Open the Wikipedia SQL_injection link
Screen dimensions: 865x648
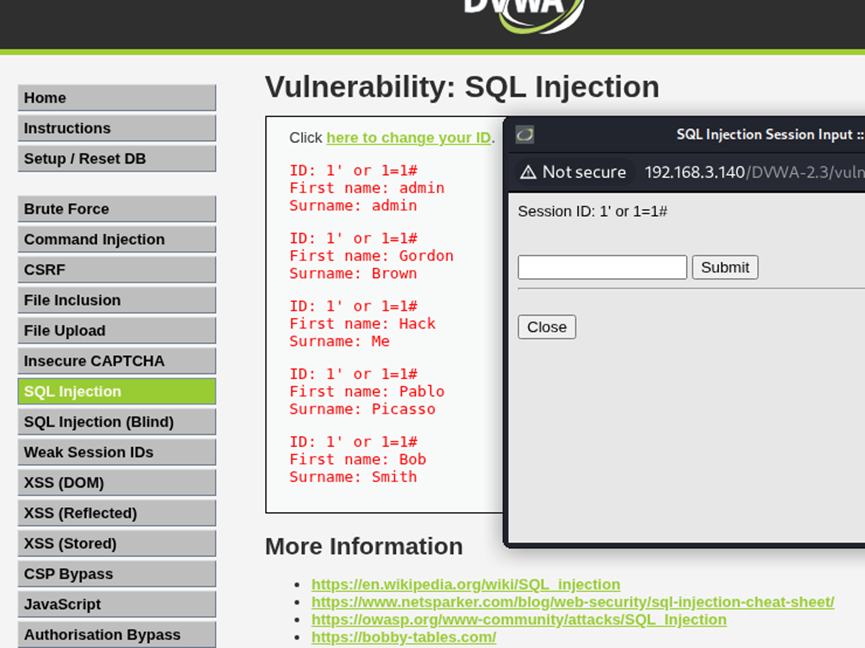tap(466, 584)
